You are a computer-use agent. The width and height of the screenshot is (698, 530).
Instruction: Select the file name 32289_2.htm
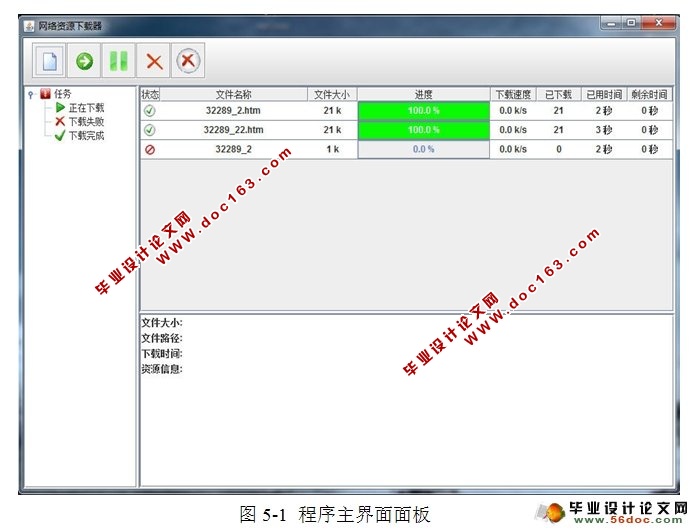pyautogui.click(x=233, y=110)
